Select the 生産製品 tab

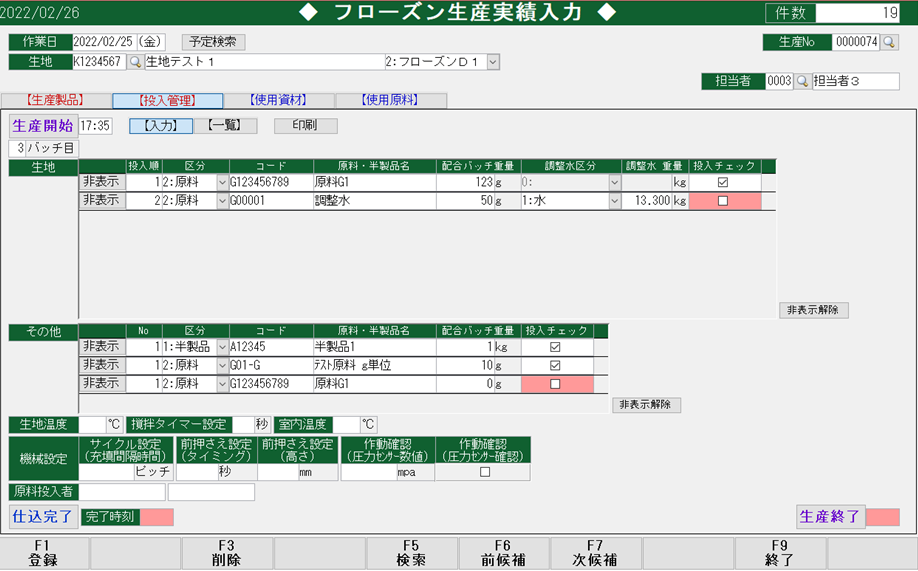tap(56, 101)
